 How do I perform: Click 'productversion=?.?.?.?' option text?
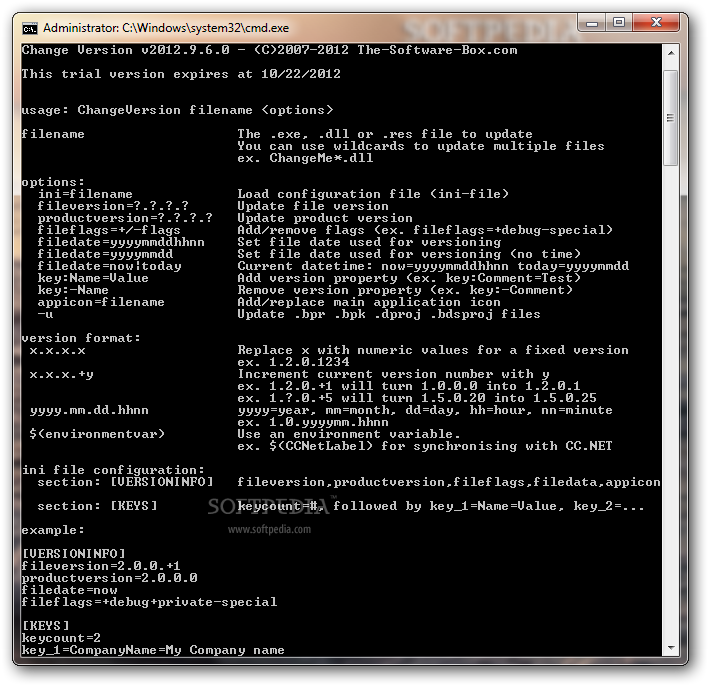[125, 218]
